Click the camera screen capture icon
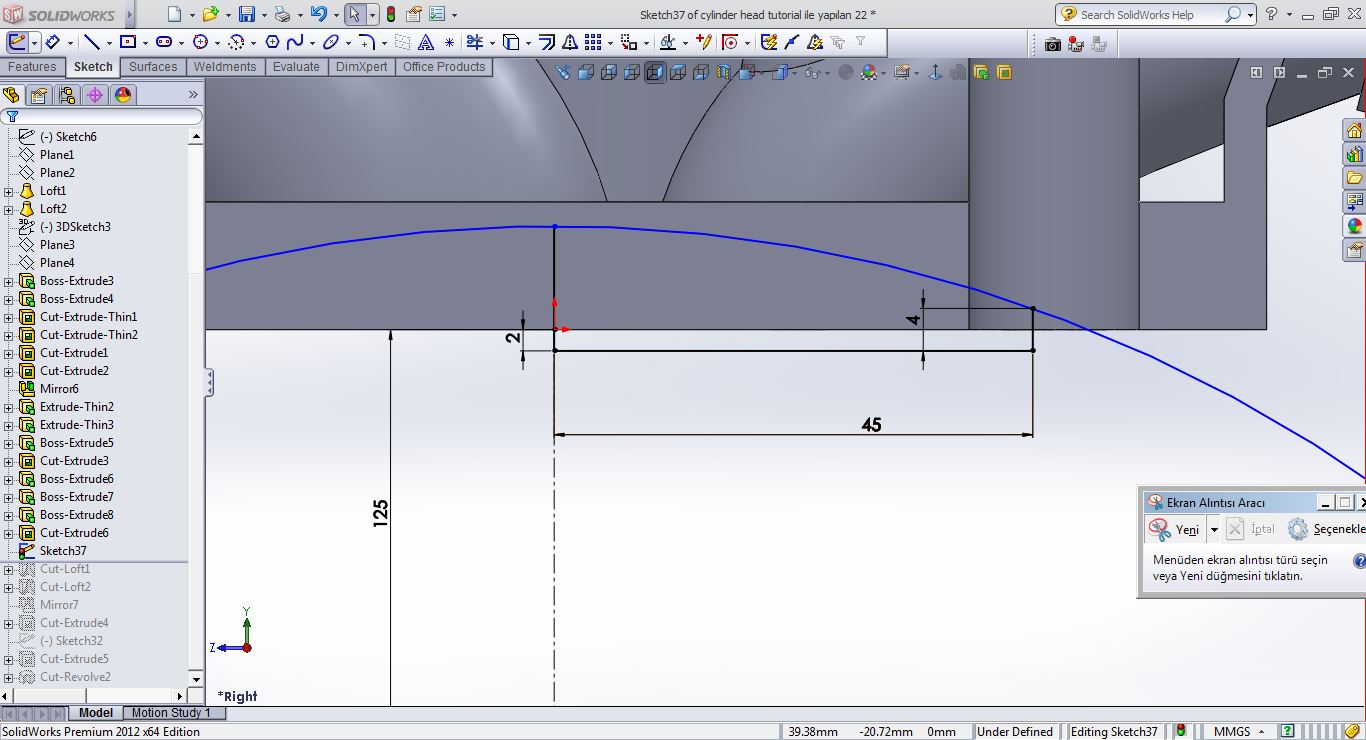 (1052, 44)
